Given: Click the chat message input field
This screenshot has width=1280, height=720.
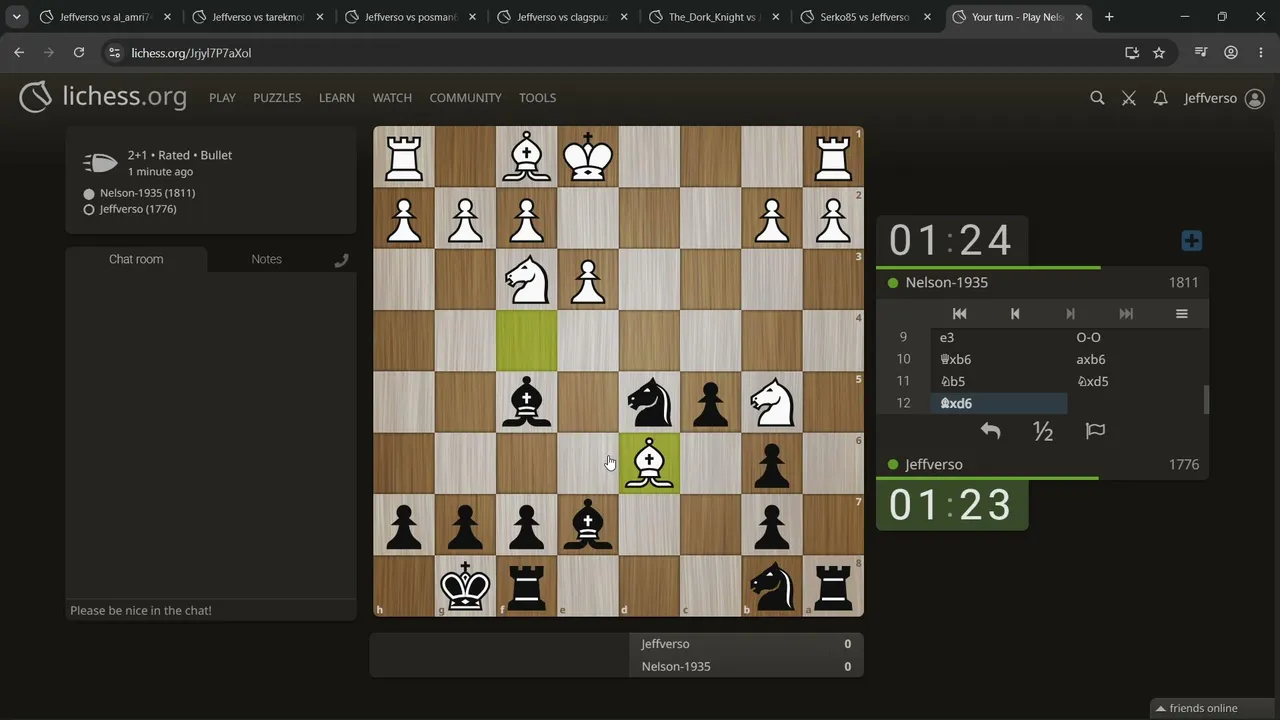Looking at the screenshot, I should coord(210,610).
